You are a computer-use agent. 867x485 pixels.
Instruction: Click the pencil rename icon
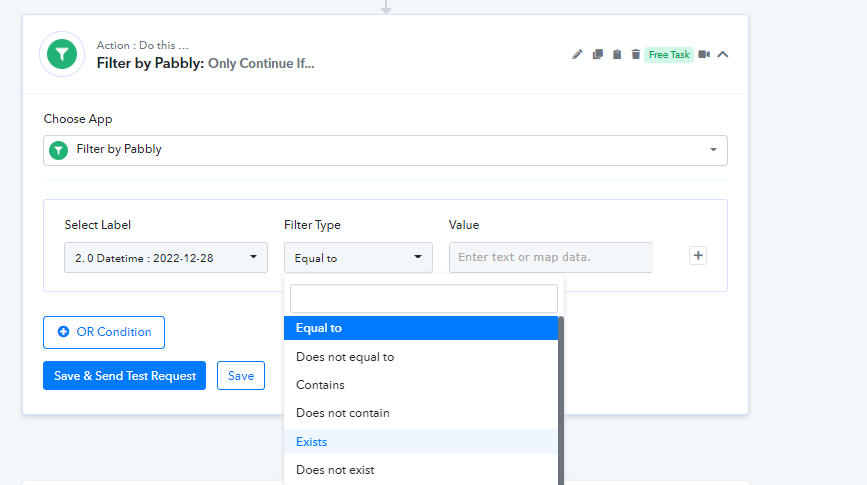coord(577,54)
